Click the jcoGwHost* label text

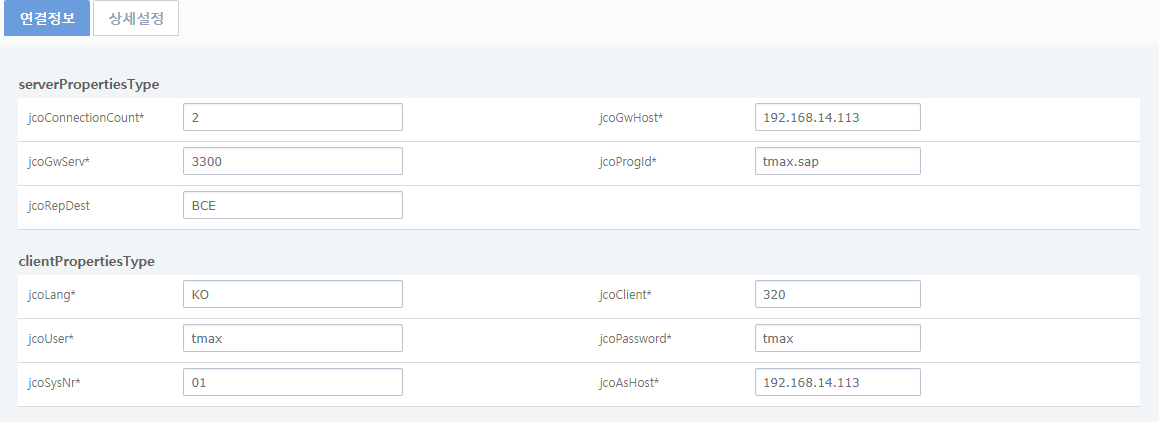pos(631,118)
